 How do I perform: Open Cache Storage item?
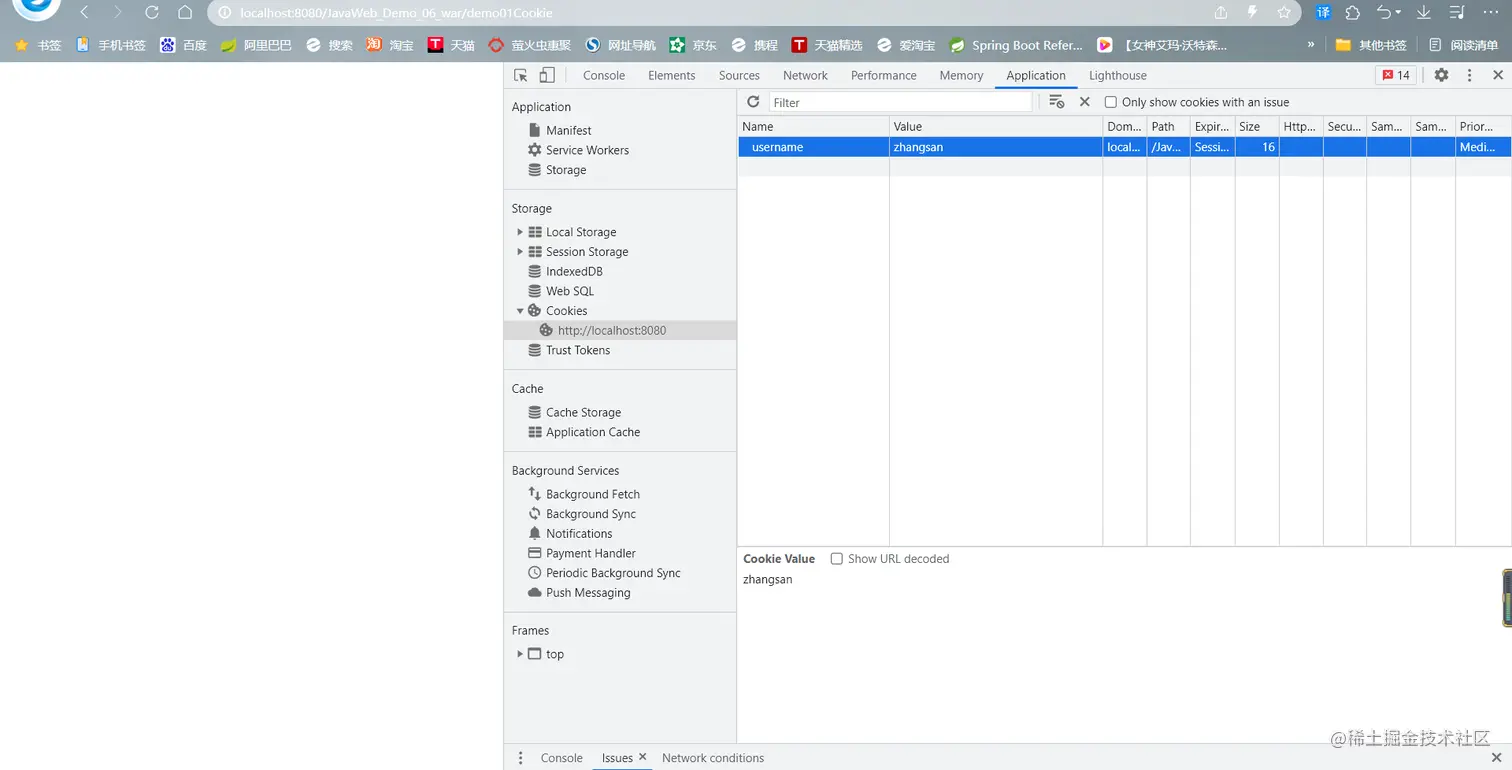(x=583, y=412)
